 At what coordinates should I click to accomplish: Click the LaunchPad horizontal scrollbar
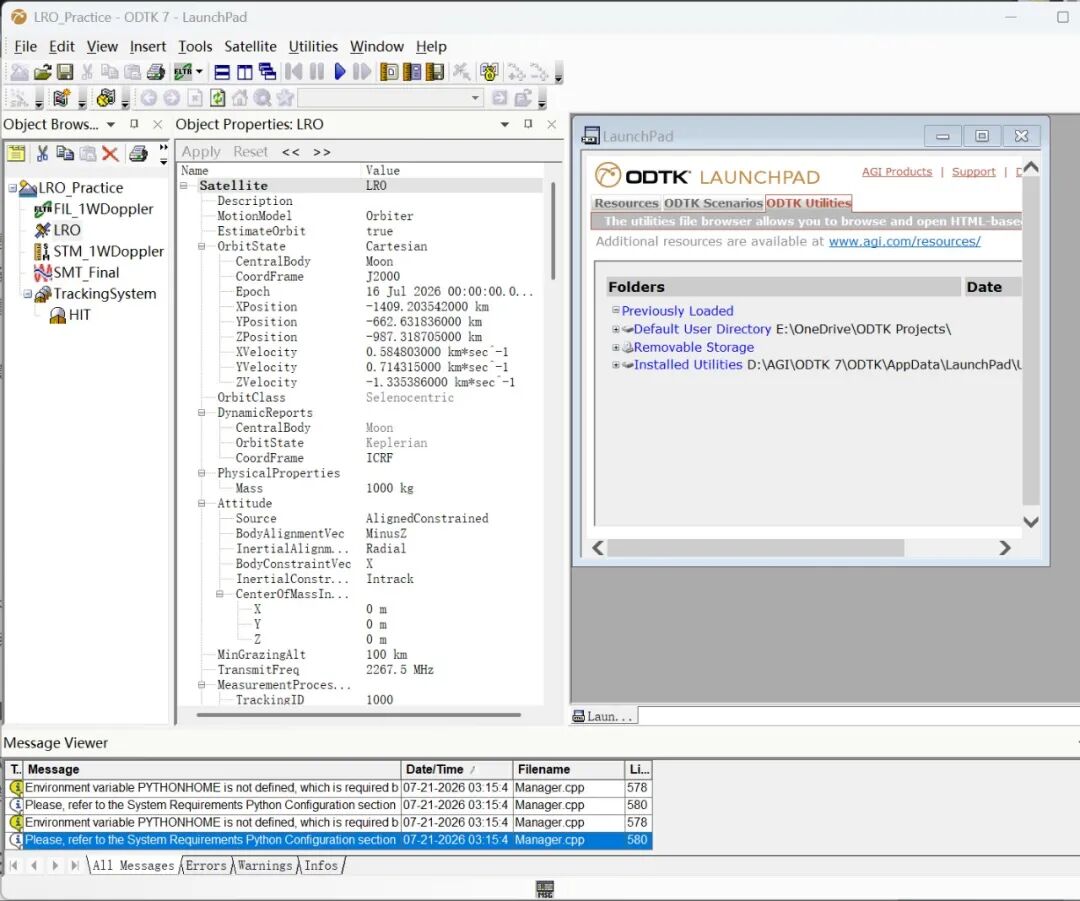(756, 548)
